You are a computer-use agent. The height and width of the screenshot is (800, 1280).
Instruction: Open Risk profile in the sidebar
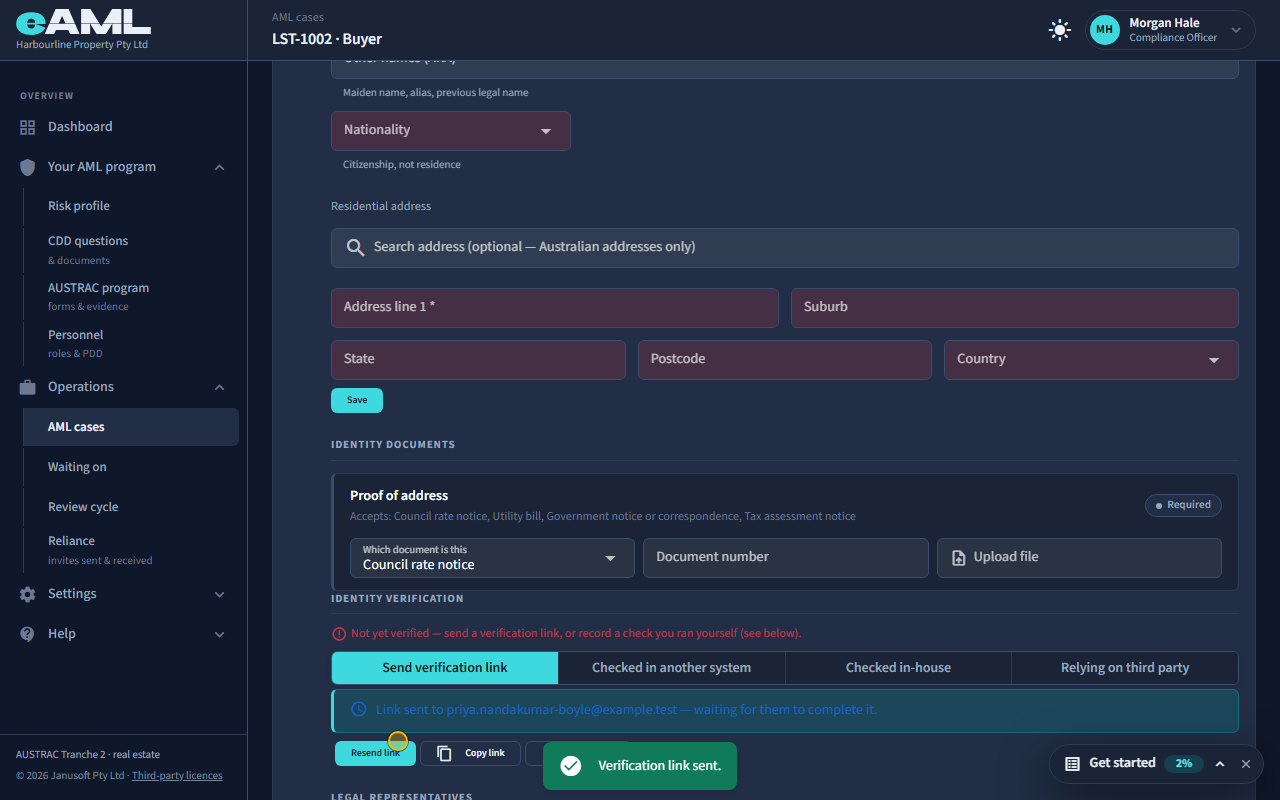tap(79, 206)
